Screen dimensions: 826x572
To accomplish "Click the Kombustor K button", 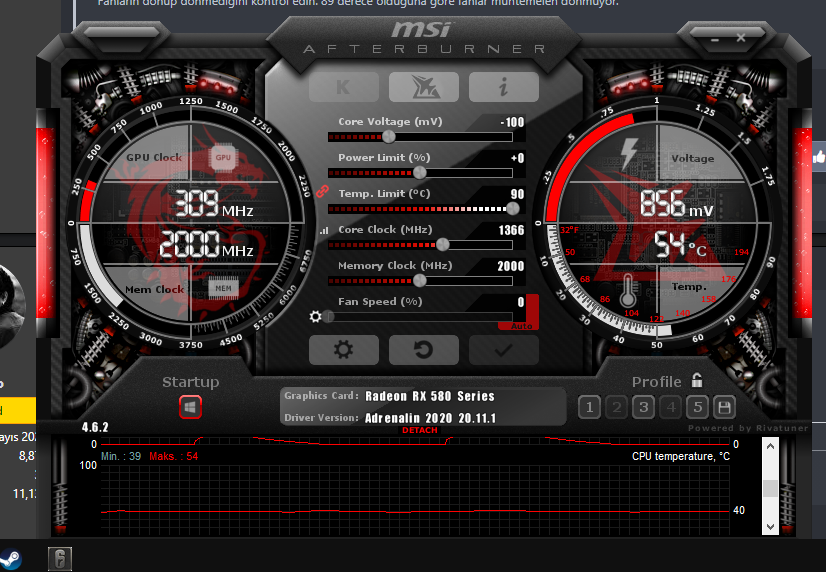I will 343,86.
